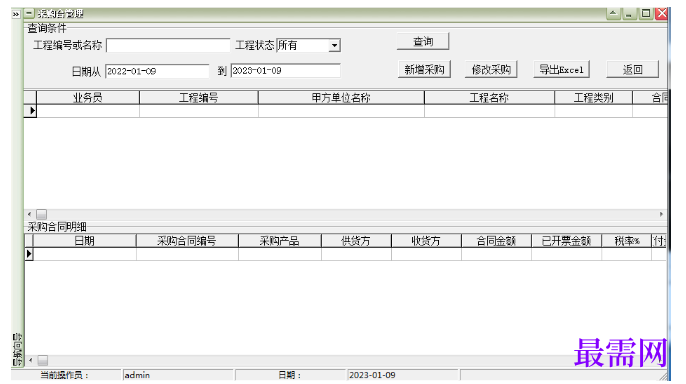Select the row pointer of project grid

tap(30, 111)
